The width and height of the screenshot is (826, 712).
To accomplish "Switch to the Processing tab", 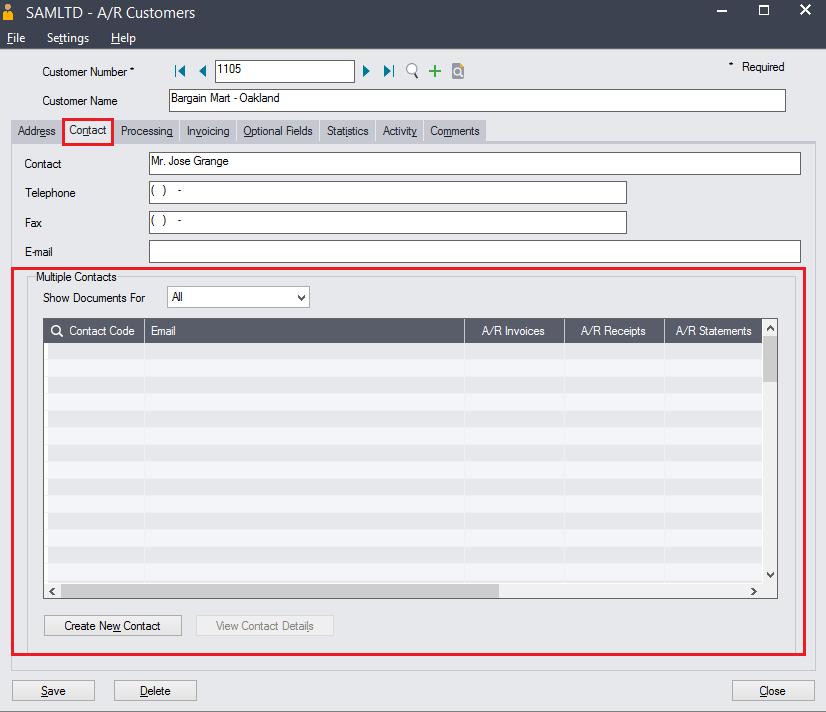I will point(147,131).
